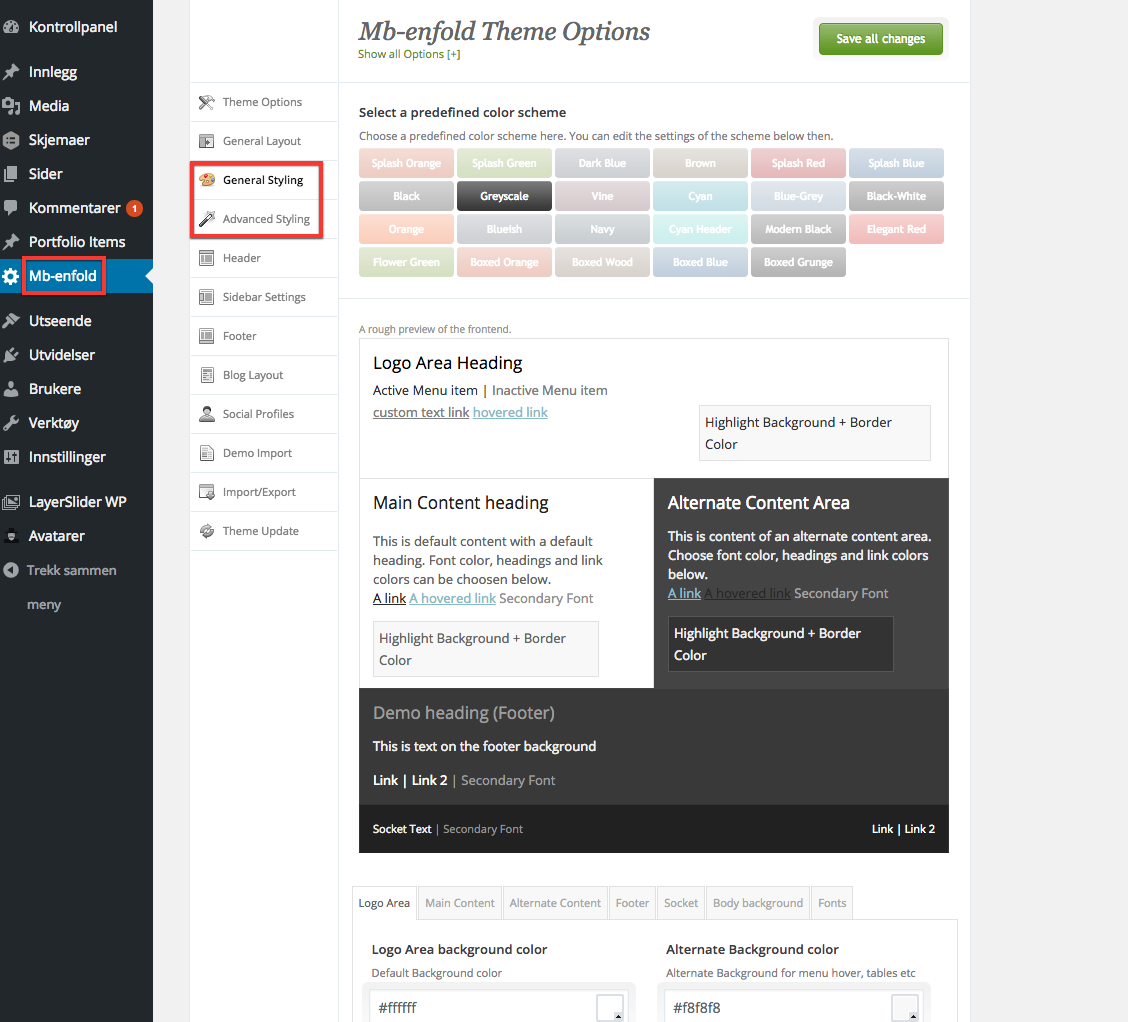Choose the Boxed Grunge color scheme
This screenshot has height=1022, width=1128.
coord(798,263)
